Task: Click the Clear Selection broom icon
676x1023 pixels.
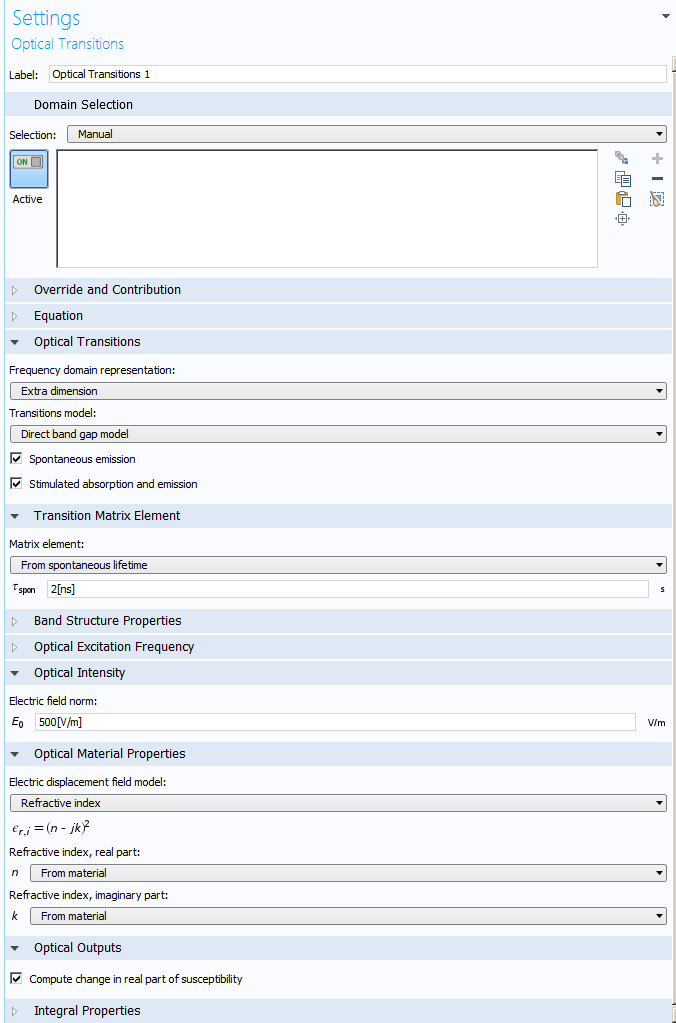Action: click(x=657, y=198)
